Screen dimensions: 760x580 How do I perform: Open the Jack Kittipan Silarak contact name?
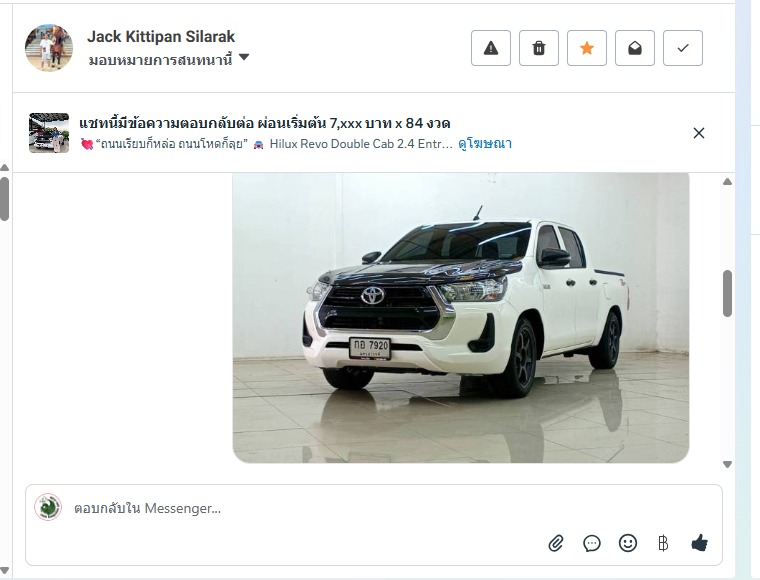tap(161, 36)
